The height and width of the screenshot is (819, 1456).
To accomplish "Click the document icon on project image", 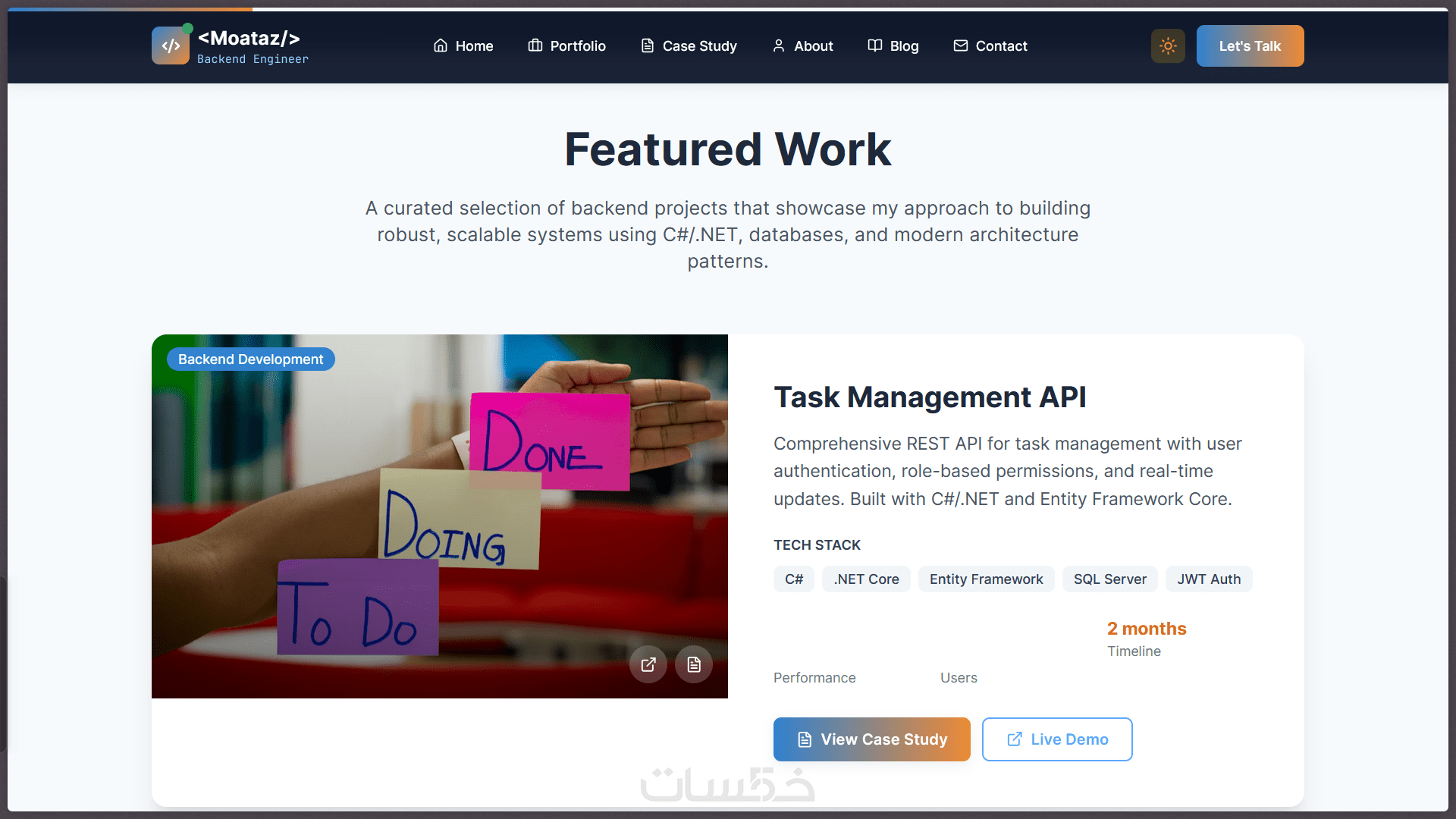I will point(694,664).
